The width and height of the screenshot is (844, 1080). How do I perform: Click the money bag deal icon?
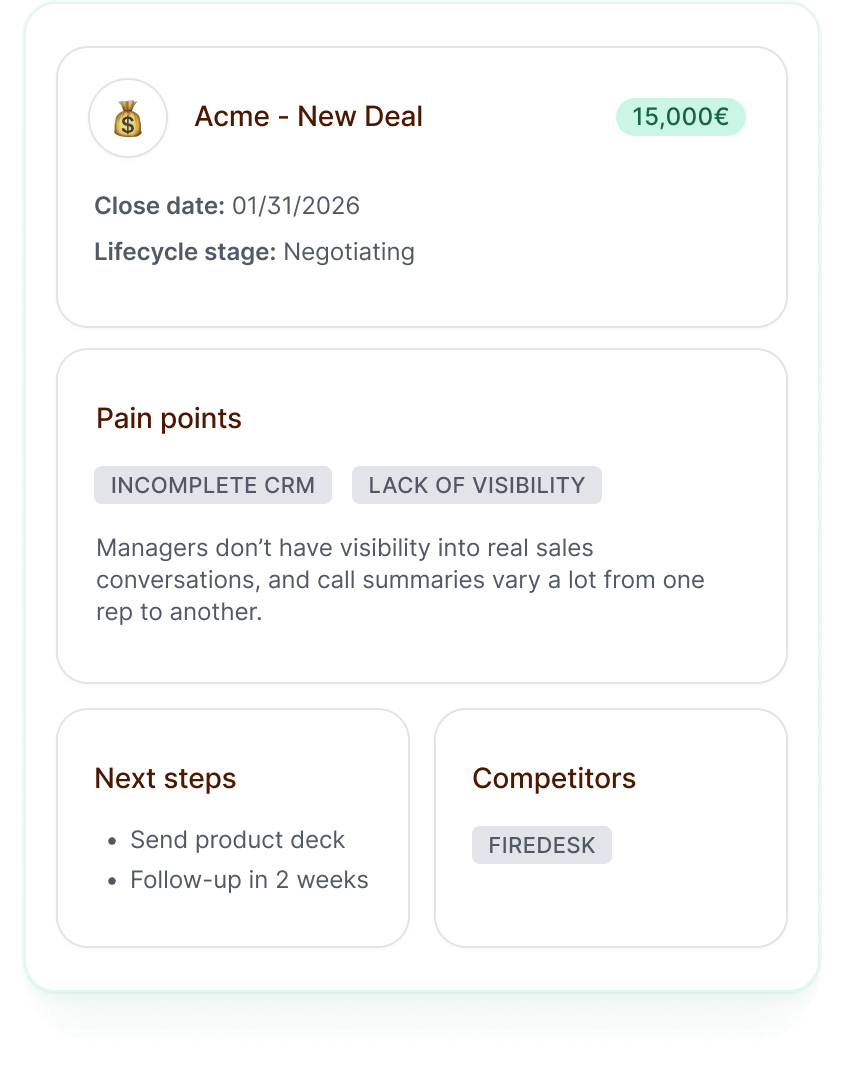[x=127, y=117]
